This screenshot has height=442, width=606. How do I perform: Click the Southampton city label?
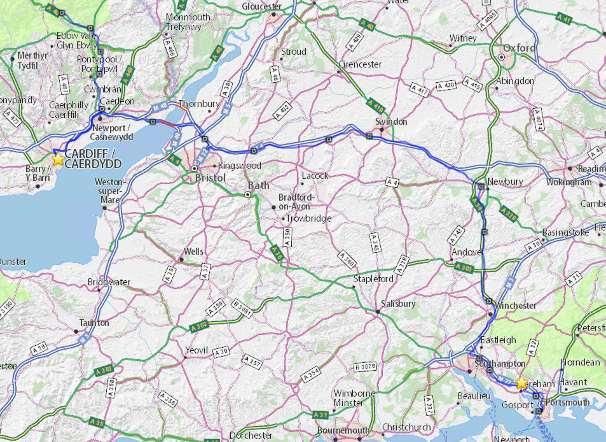(500, 364)
